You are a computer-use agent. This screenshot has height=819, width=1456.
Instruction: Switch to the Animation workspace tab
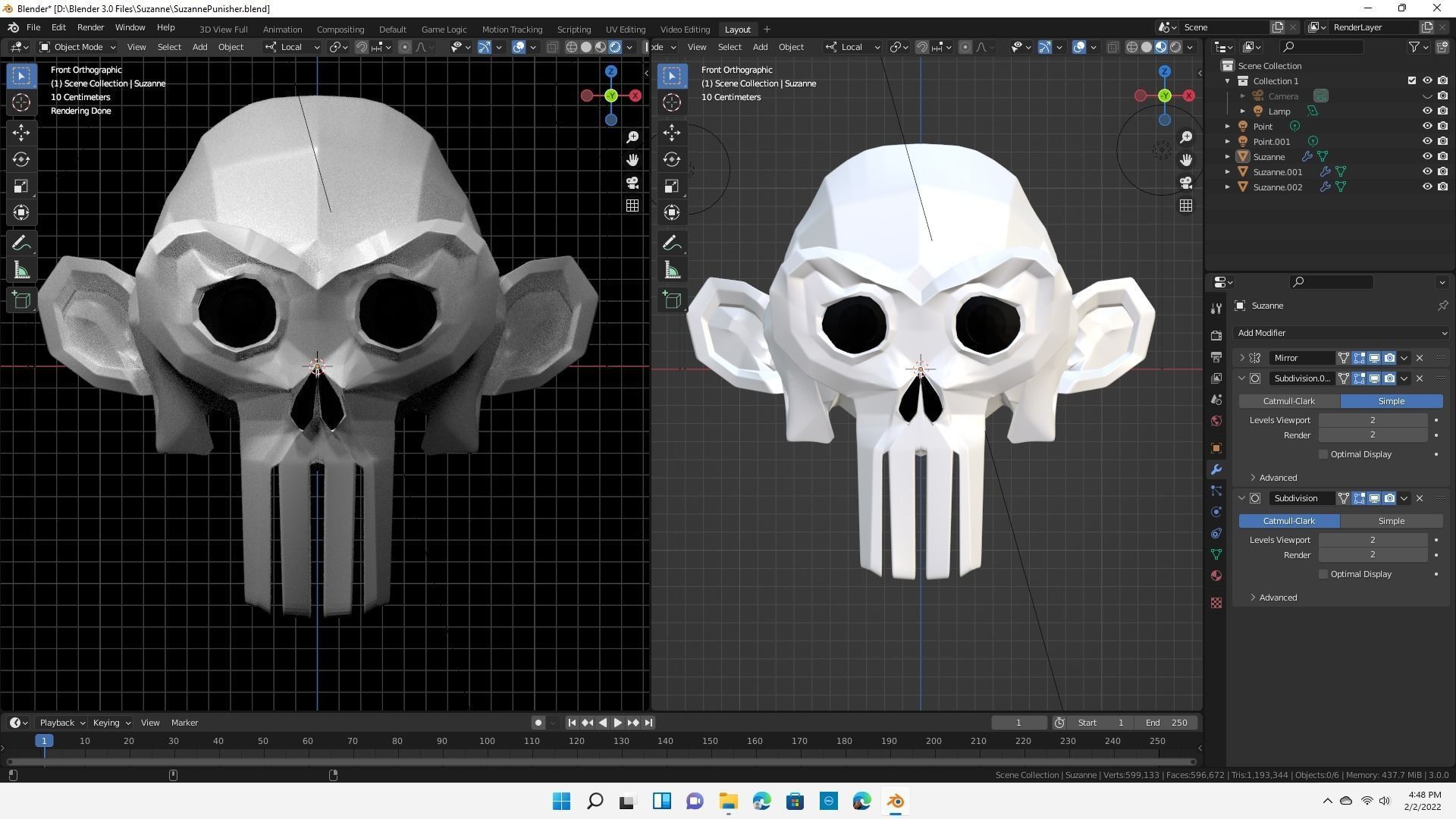point(282,30)
